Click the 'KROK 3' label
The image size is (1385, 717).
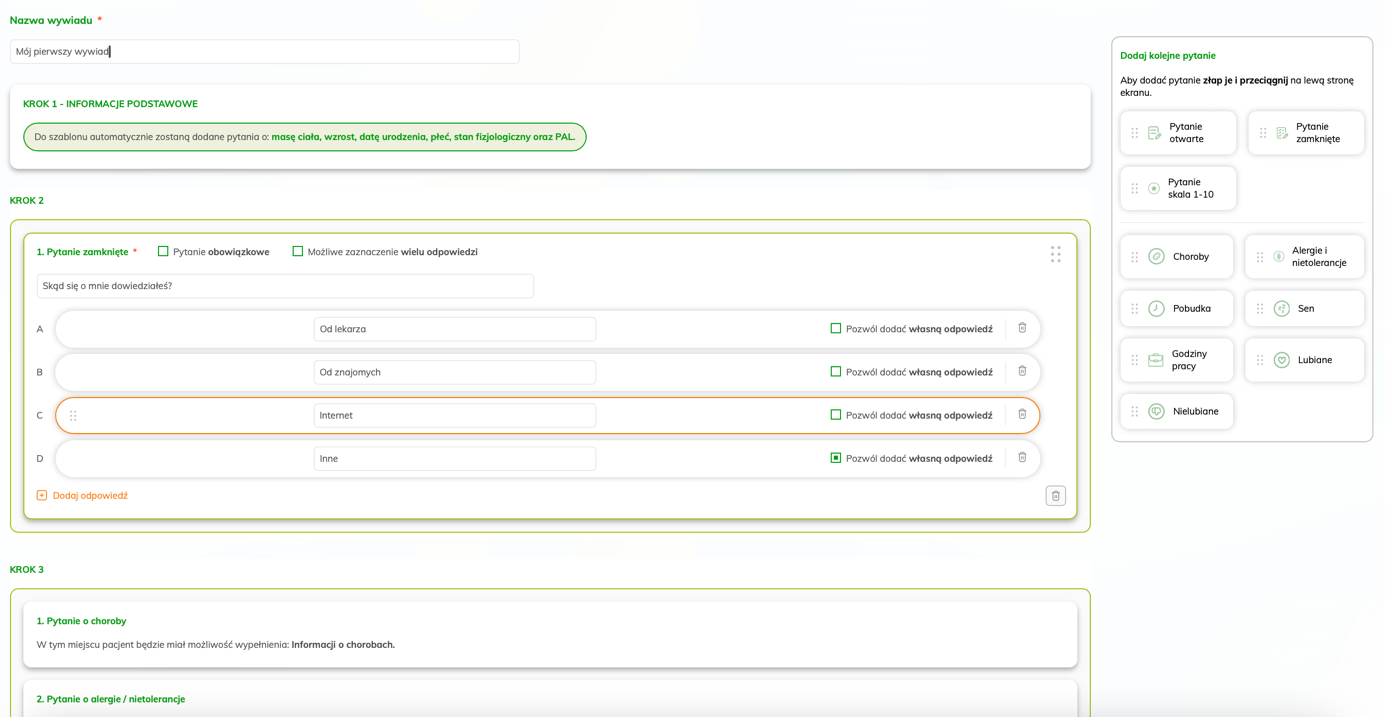(x=27, y=569)
